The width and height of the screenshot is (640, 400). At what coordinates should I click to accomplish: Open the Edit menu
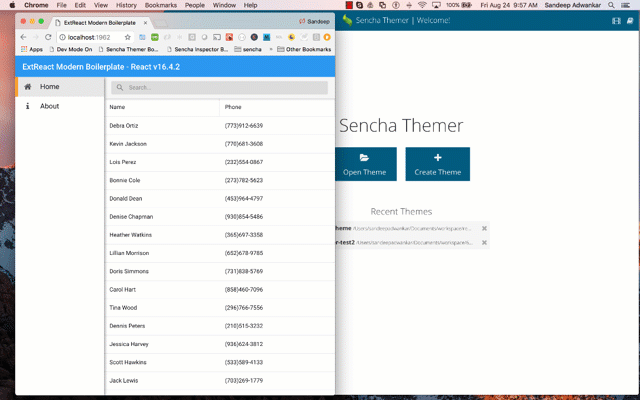[80, 5]
